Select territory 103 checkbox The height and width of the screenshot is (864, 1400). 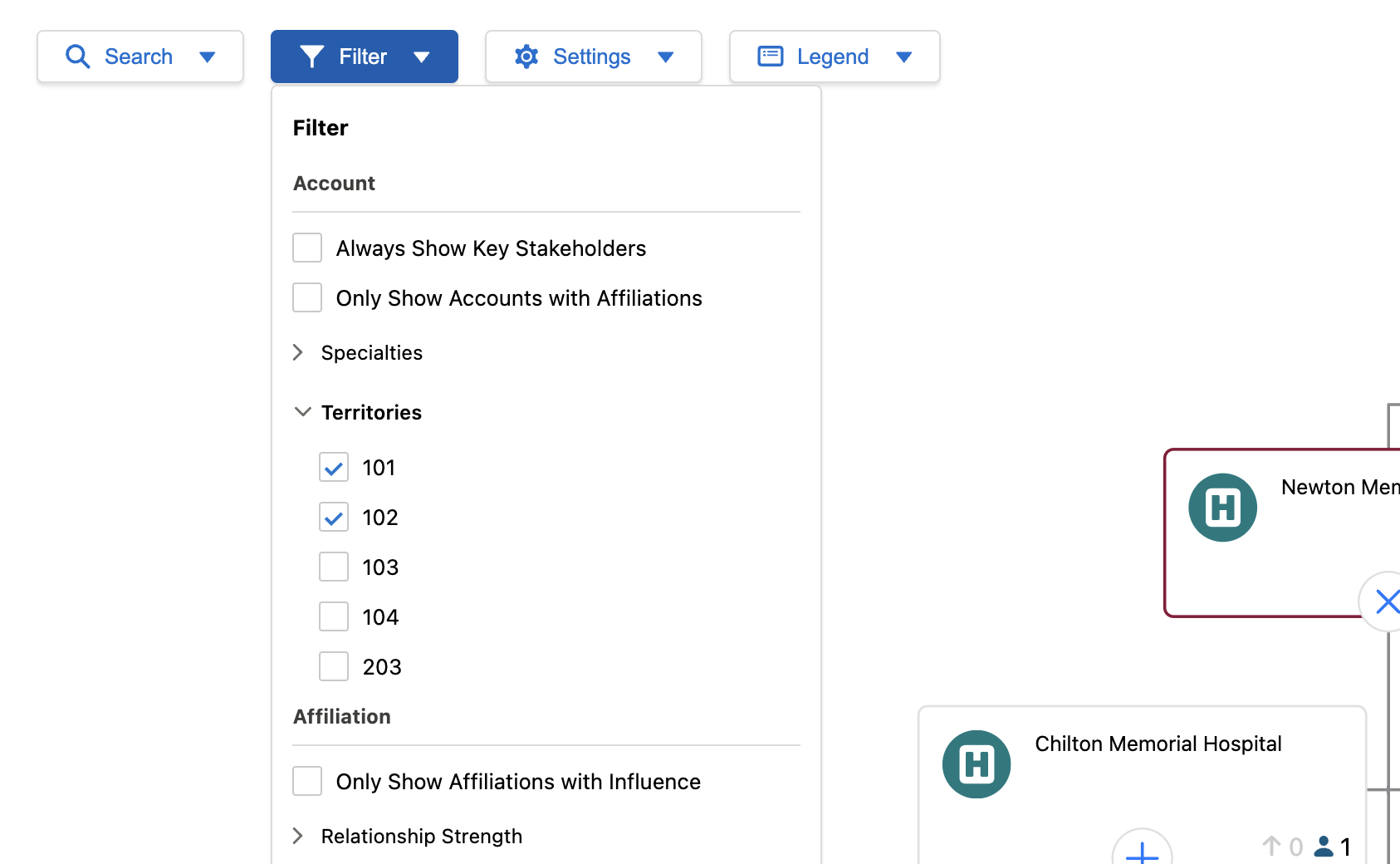point(334,567)
